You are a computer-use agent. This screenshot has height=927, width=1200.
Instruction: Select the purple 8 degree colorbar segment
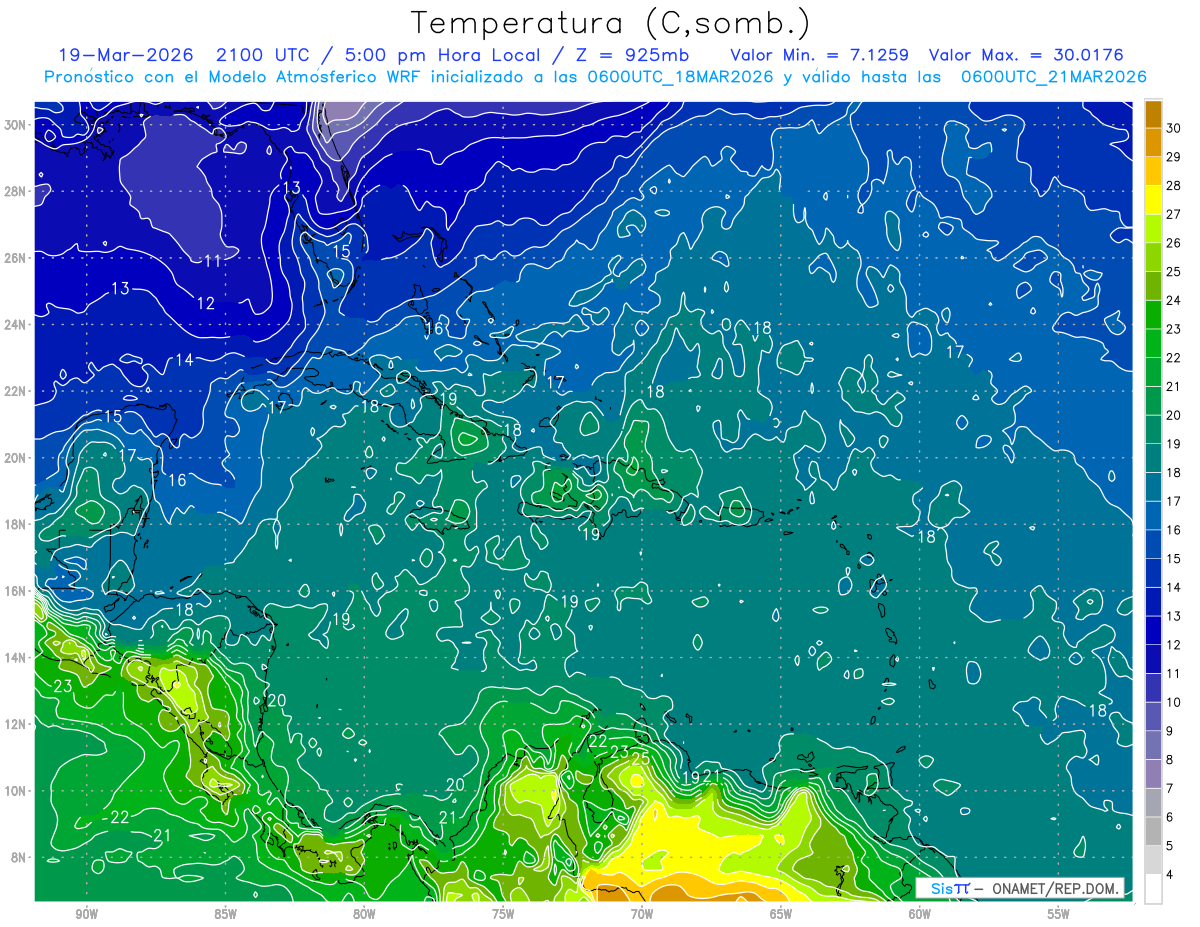click(1153, 774)
